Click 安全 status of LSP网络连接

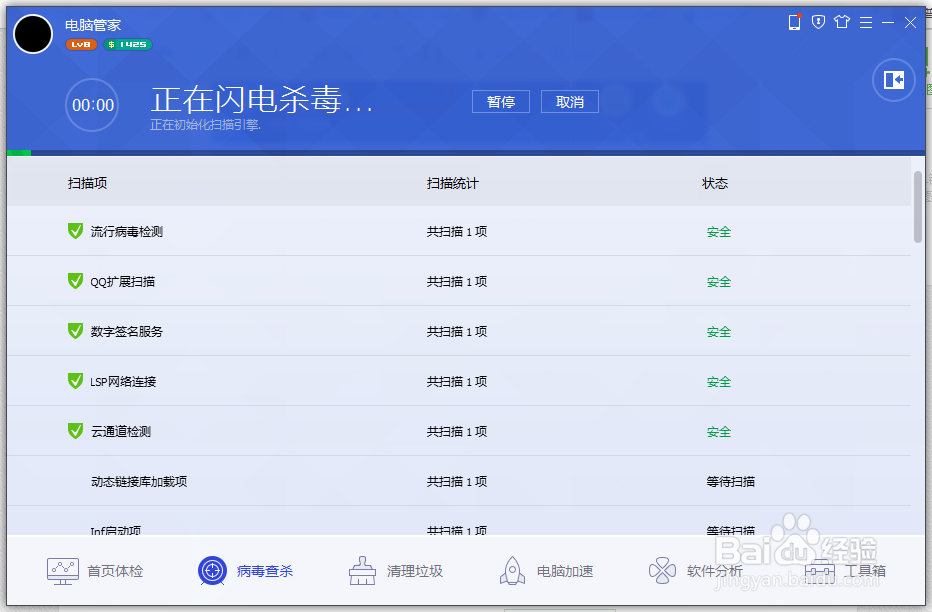719,381
